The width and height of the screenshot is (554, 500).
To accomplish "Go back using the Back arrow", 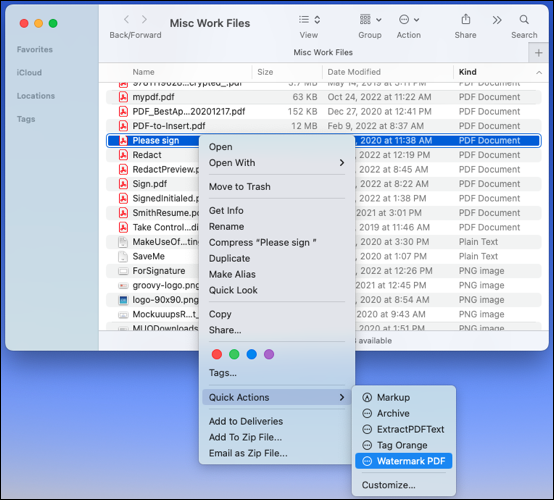I will (x=127, y=19).
